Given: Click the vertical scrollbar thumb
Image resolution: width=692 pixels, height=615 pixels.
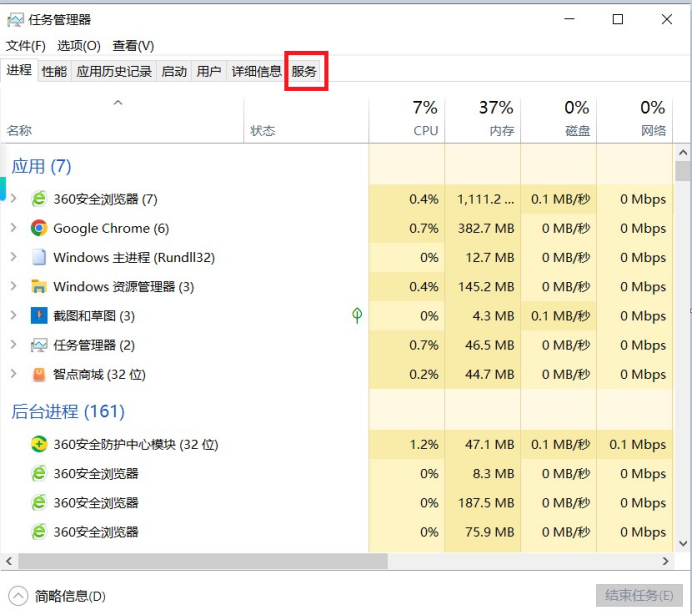Looking at the screenshot, I should click(683, 171).
